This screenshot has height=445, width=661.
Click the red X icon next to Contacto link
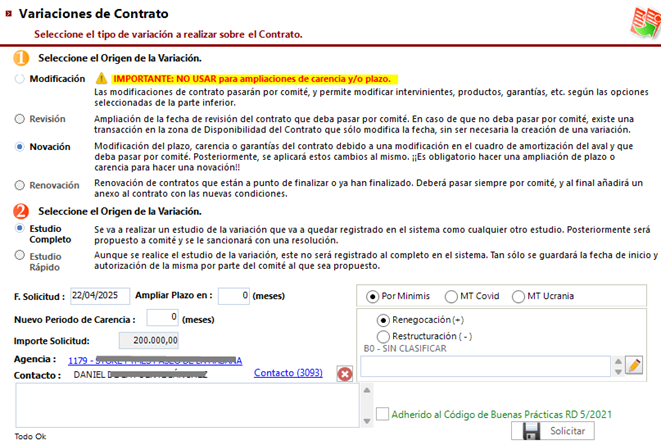coord(344,374)
